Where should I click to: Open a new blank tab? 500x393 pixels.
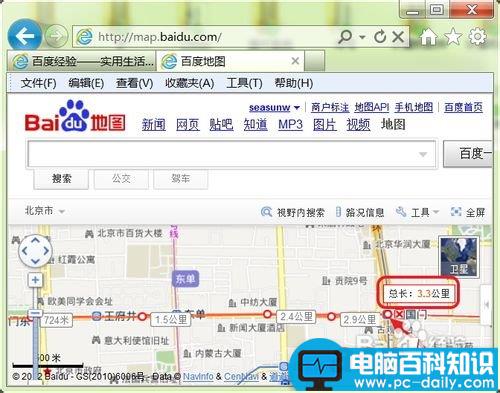[314, 61]
